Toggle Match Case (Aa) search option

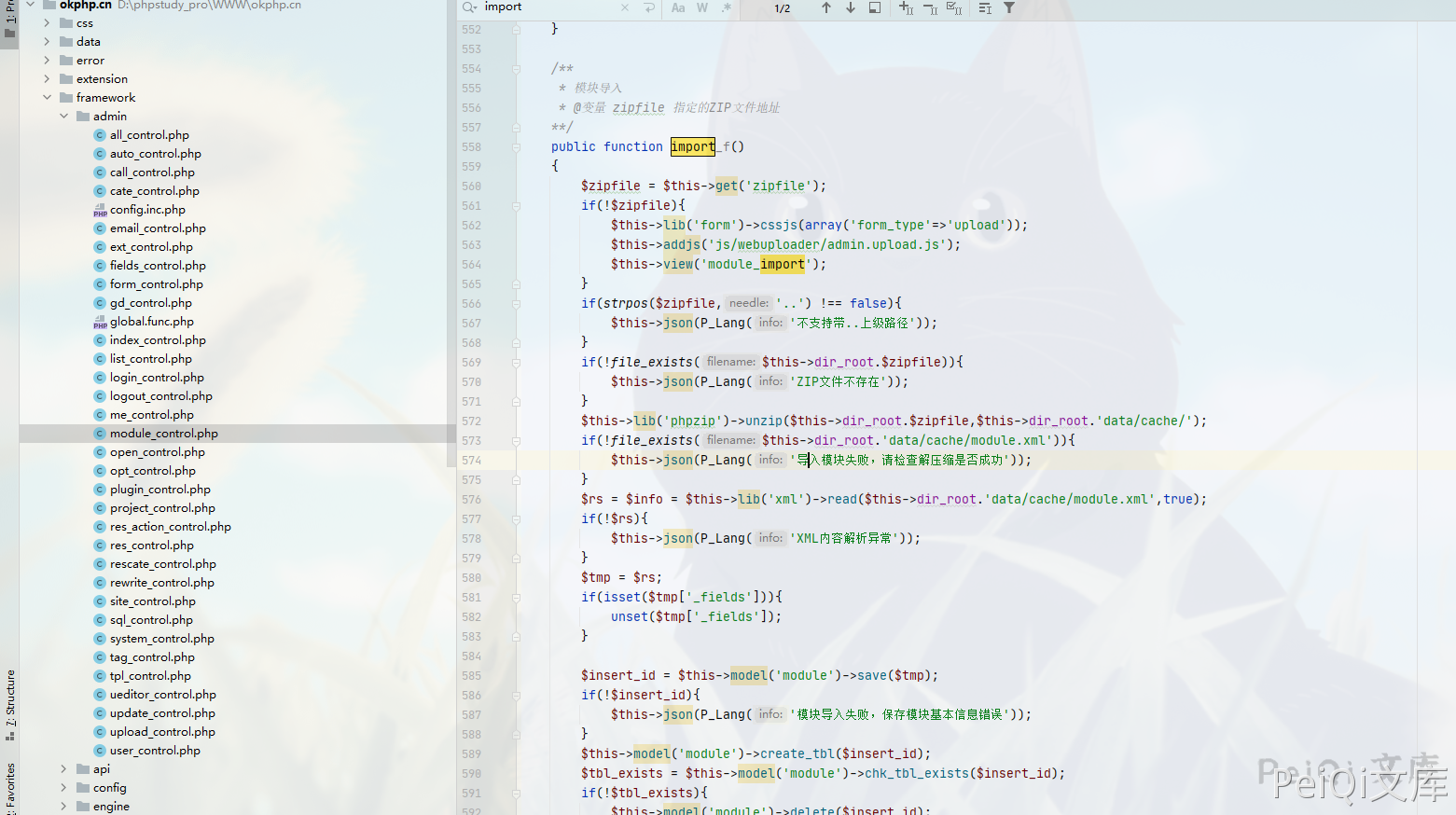pyautogui.click(x=678, y=7)
